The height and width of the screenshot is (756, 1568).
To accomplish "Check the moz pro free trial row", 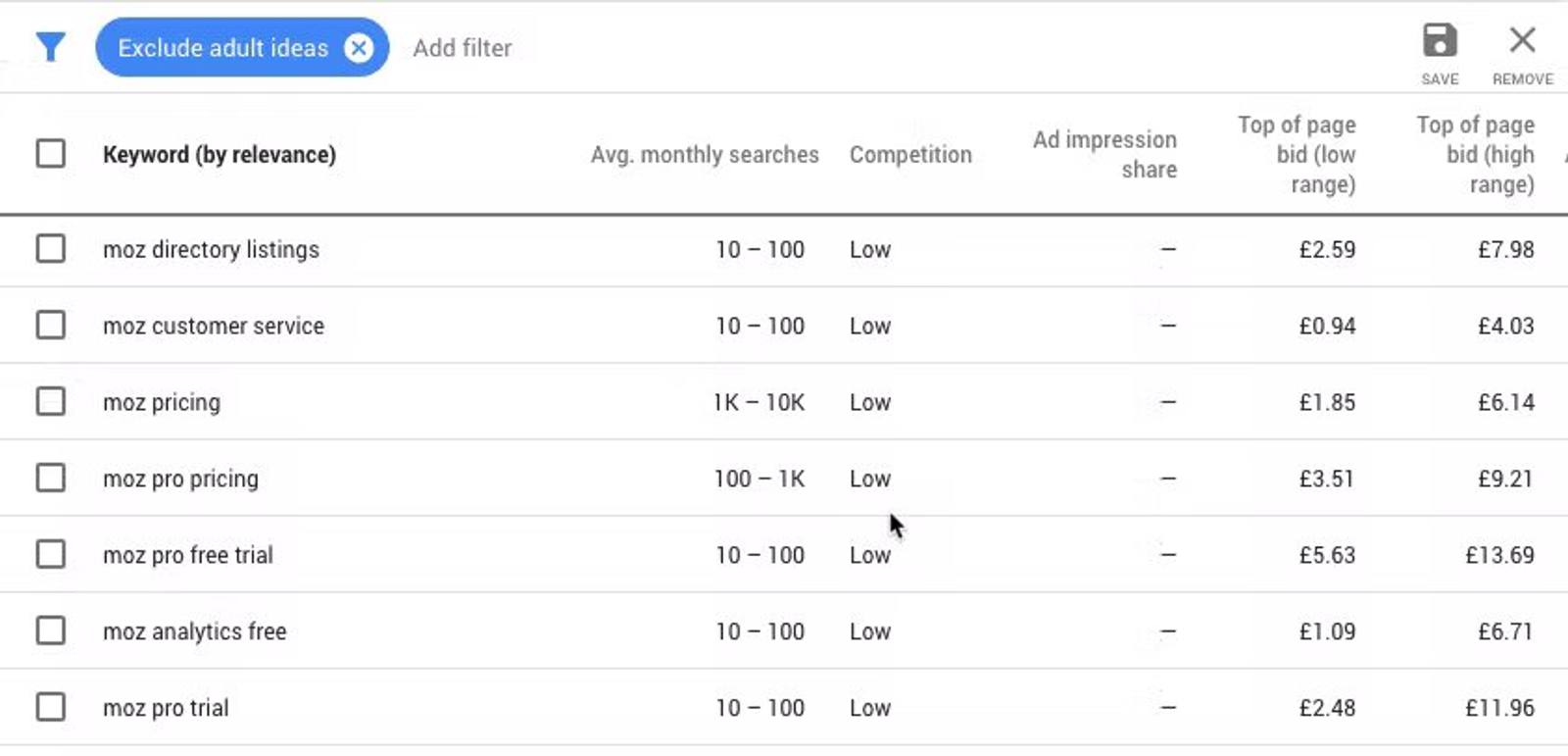I will pos(51,555).
